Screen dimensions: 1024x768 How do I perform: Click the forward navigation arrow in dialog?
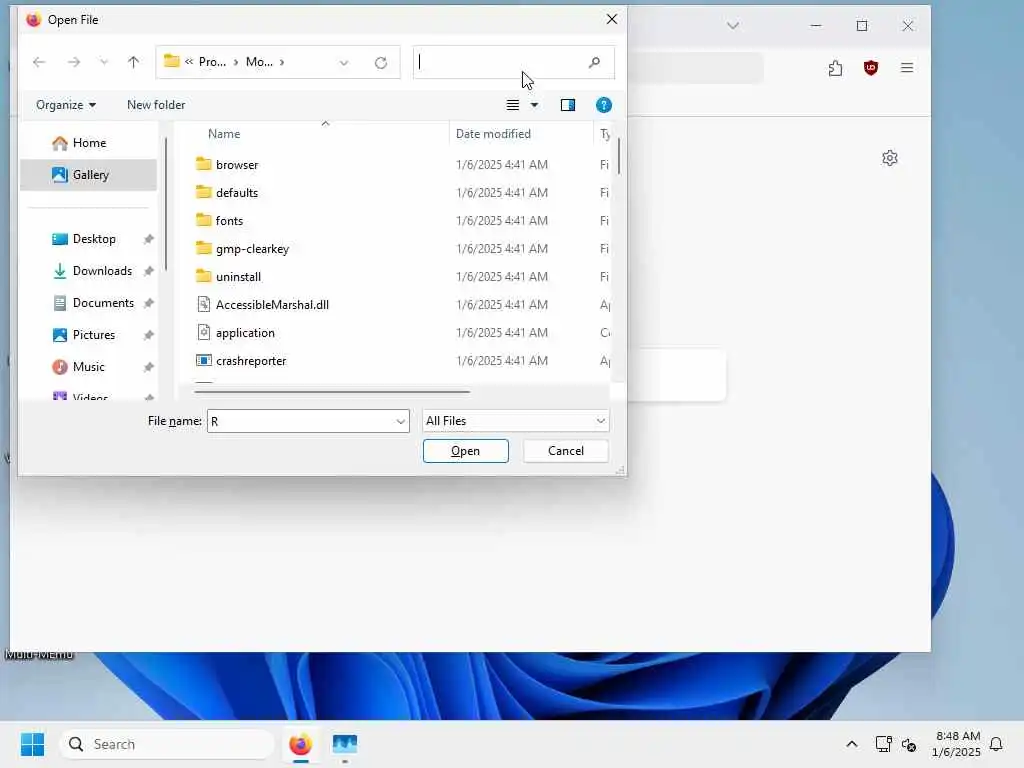click(x=74, y=62)
